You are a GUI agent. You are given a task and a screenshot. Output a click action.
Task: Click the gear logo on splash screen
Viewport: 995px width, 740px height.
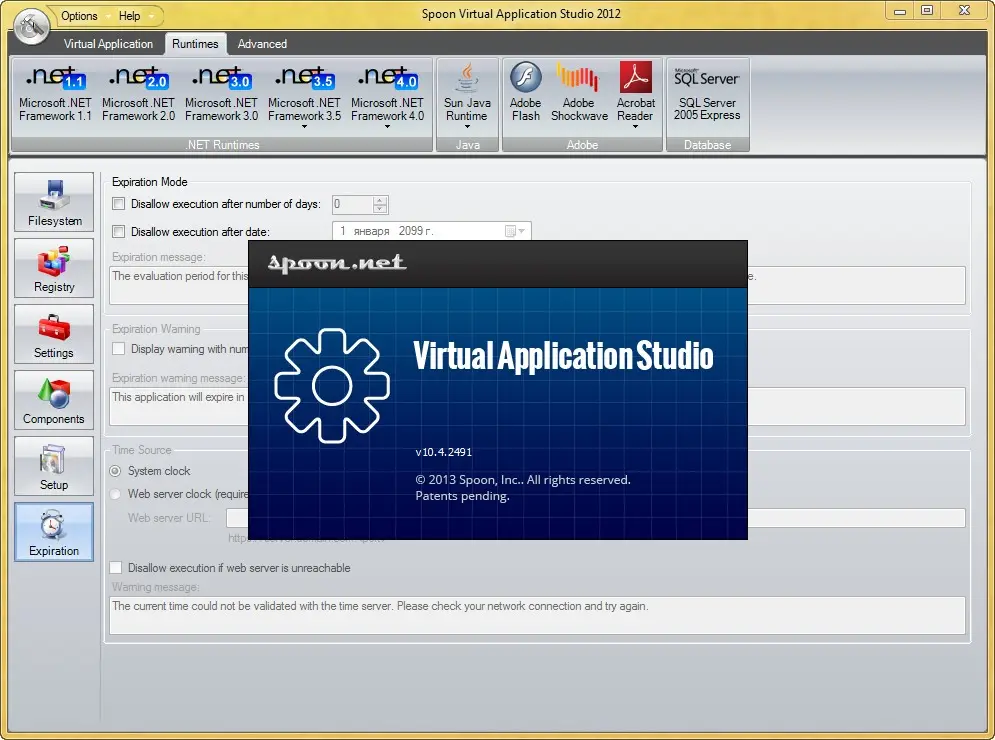coord(332,385)
